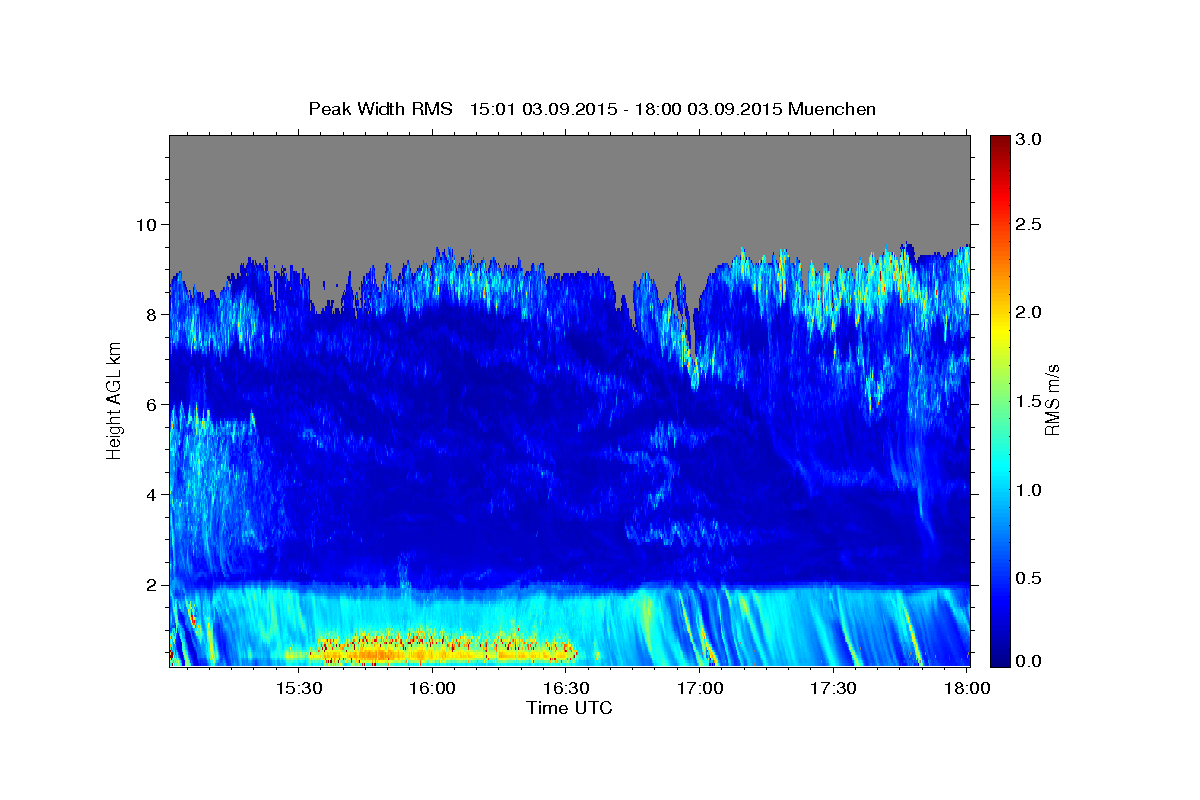Image resolution: width=1200 pixels, height=800 pixels.
Task: Click the colorbar value 2.5
Action: (x=1029, y=225)
